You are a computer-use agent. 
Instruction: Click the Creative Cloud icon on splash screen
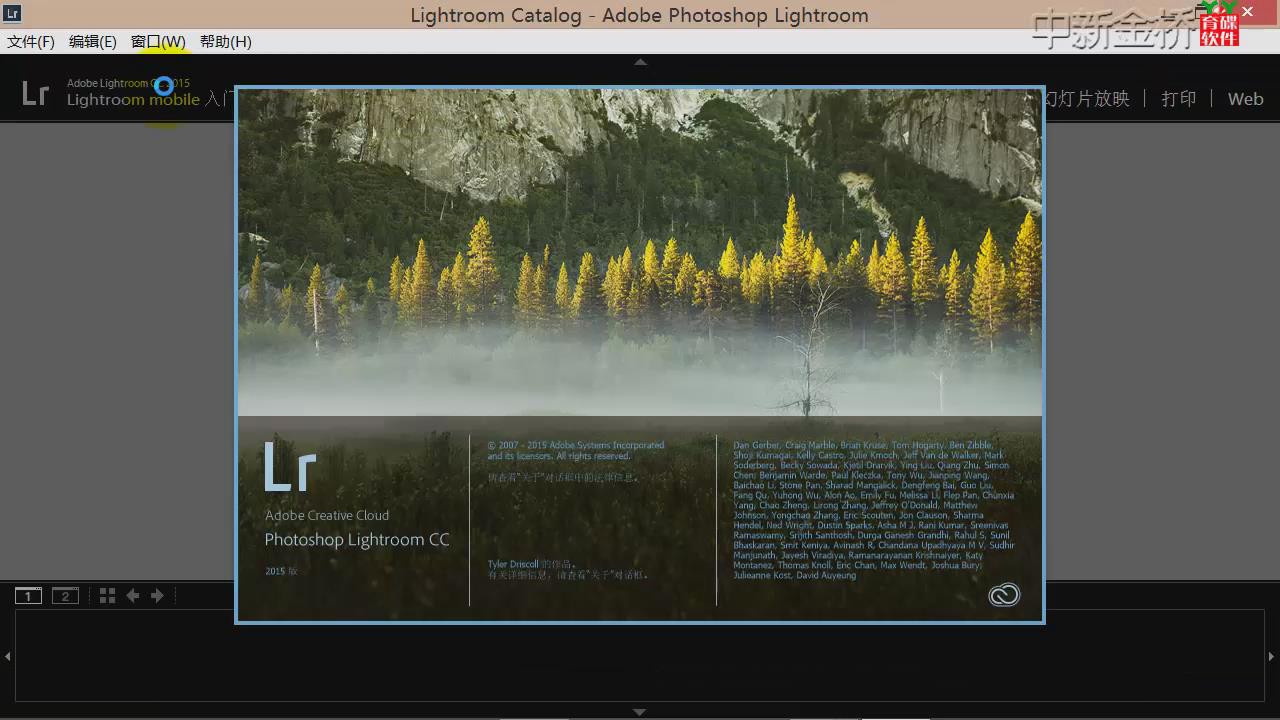coord(1004,595)
